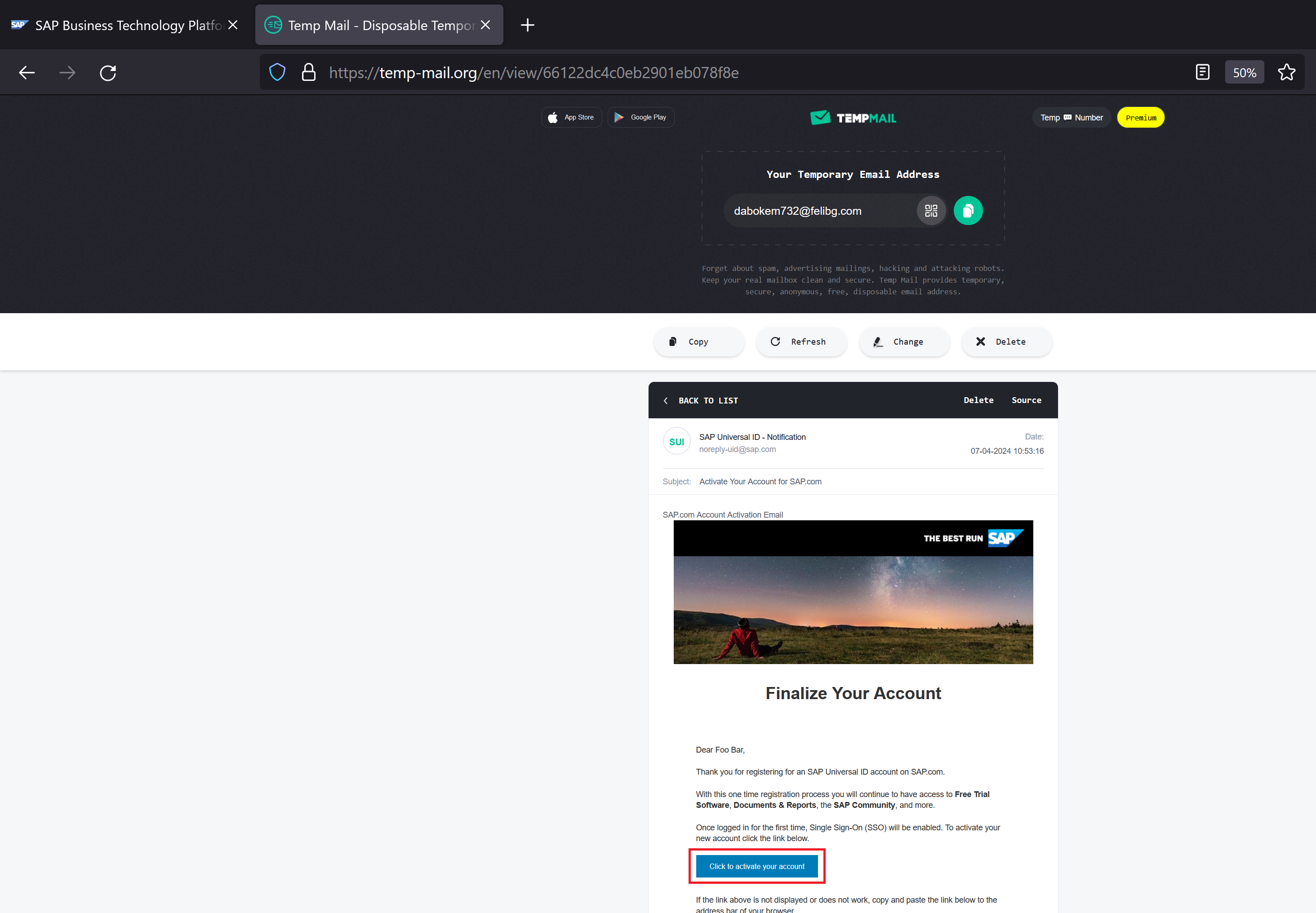Open the tracking protection shield icon
1316x913 pixels.
tap(277, 73)
